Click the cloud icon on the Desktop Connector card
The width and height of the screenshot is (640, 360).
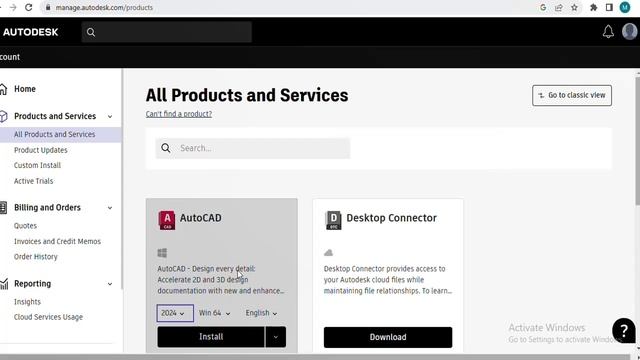329,253
